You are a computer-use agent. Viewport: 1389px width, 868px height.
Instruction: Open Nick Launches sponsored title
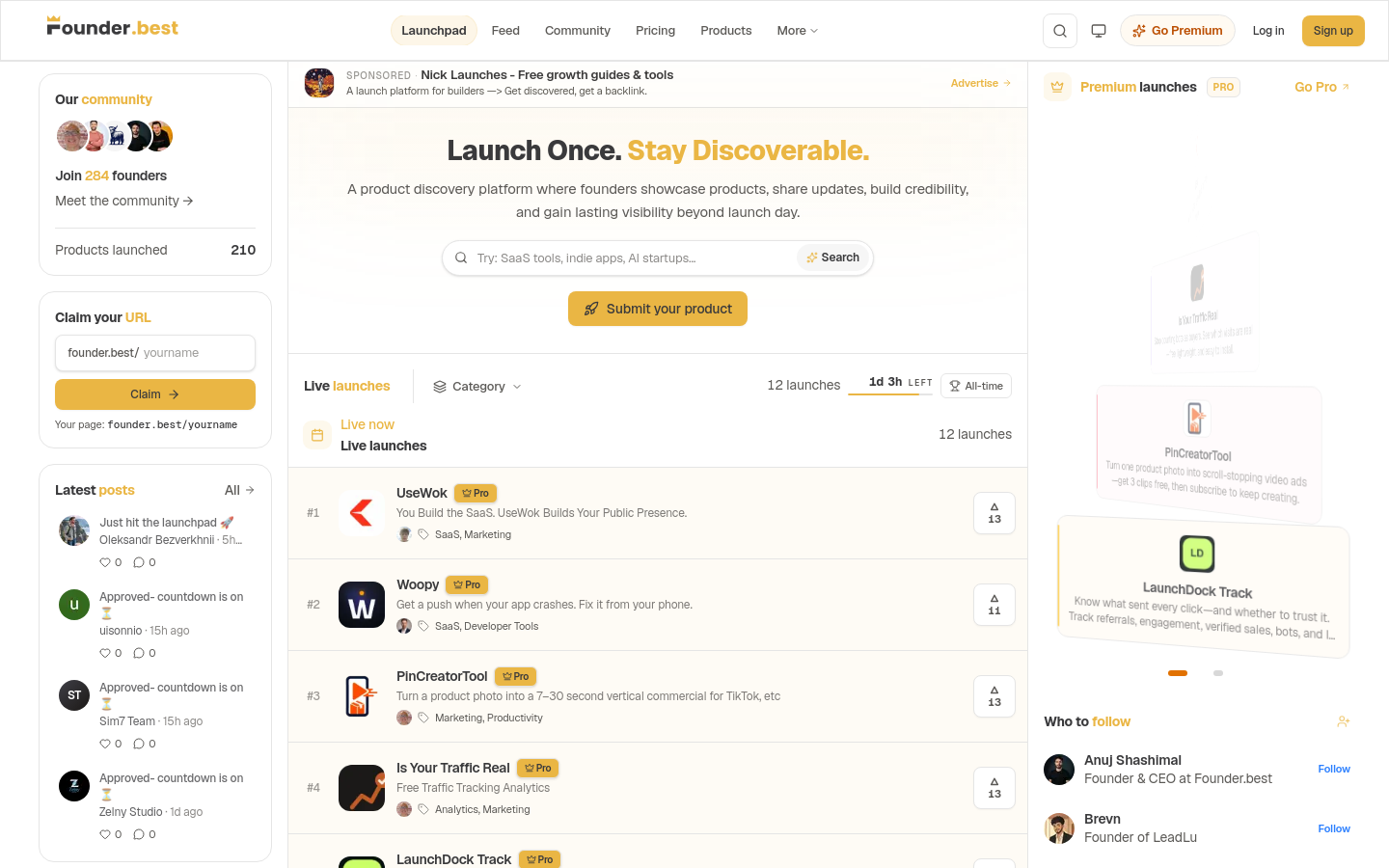[547, 74]
